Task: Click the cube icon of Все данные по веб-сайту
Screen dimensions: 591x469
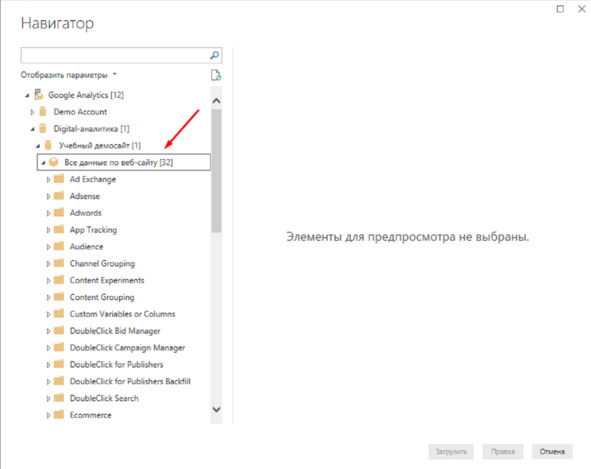Action: pyautogui.click(x=54, y=162)
